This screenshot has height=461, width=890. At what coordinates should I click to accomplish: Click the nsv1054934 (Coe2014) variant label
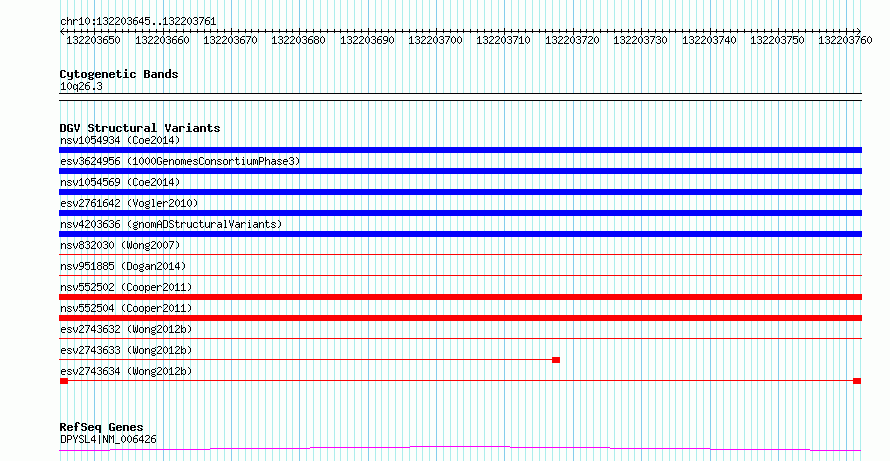pos(120,140)
